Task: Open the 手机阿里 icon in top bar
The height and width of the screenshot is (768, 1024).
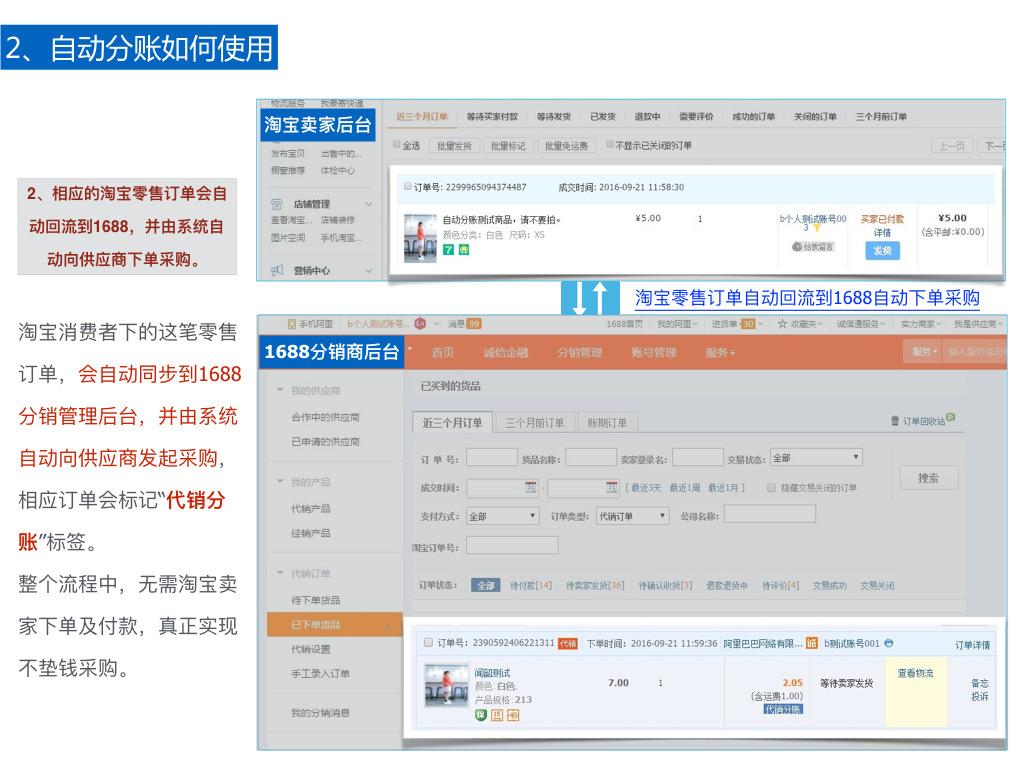Action: pos(291,324)
